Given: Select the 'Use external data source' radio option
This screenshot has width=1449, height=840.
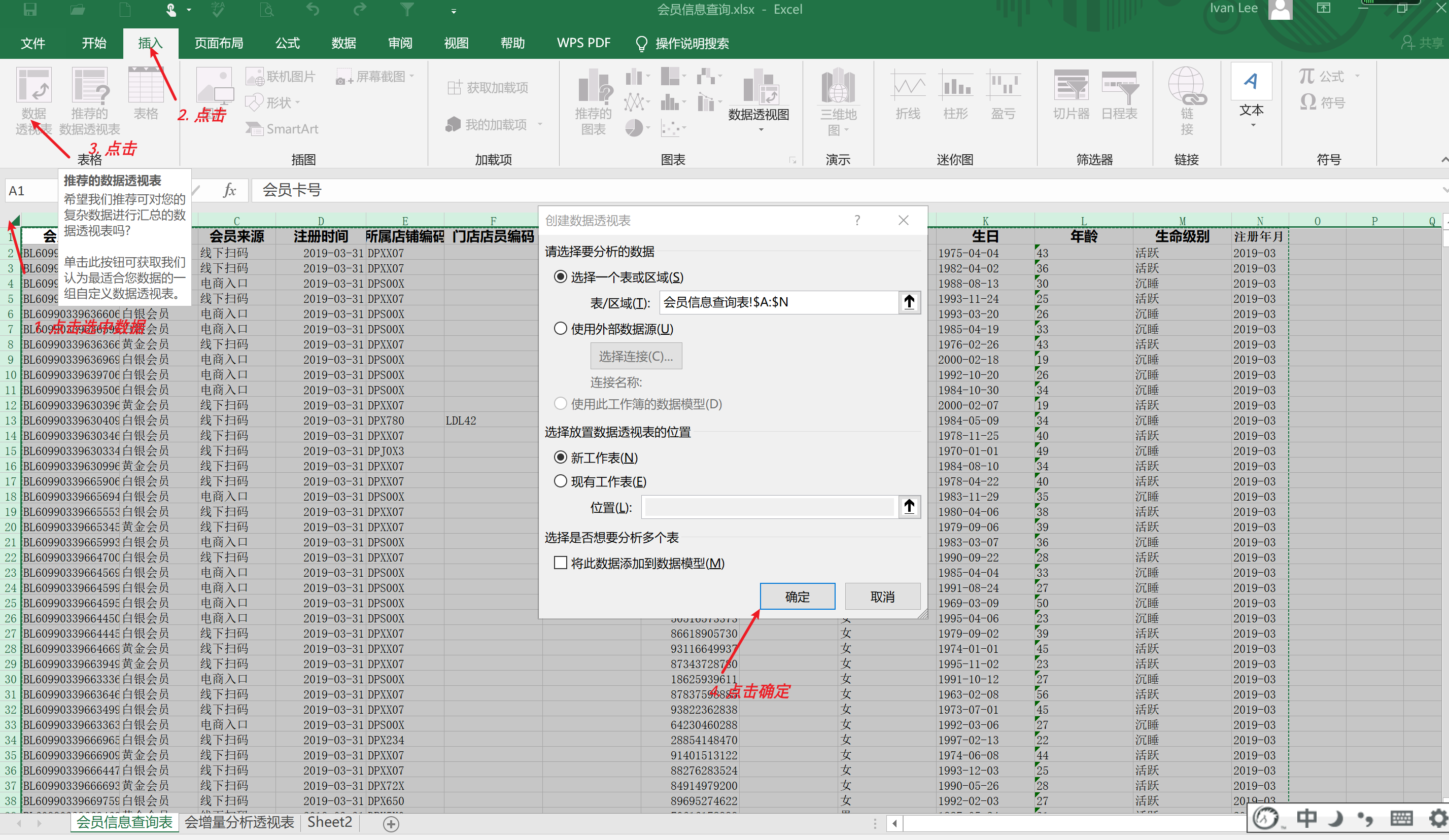Looking at the screenshot, I should click(561, 329).
